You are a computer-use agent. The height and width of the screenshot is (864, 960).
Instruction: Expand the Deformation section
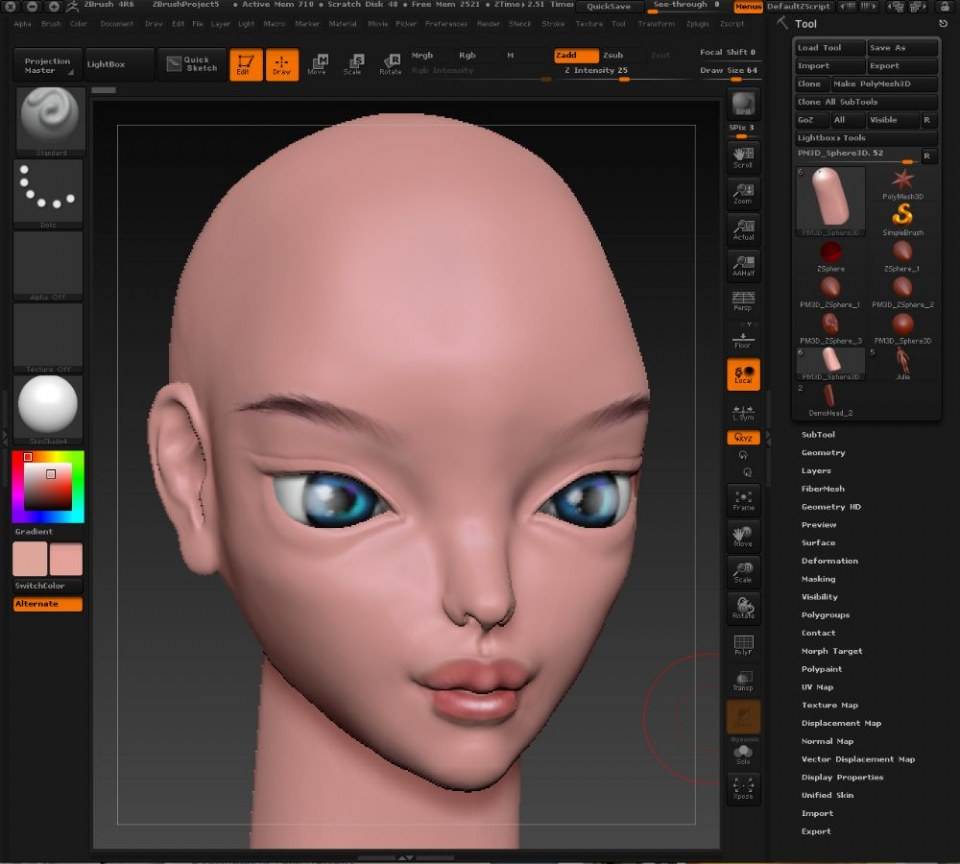(x=830, y=561)
